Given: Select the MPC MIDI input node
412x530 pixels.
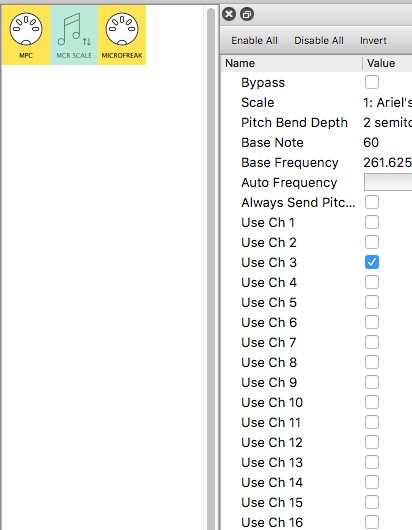Looking at the screenshot, I should coord(26,35).
